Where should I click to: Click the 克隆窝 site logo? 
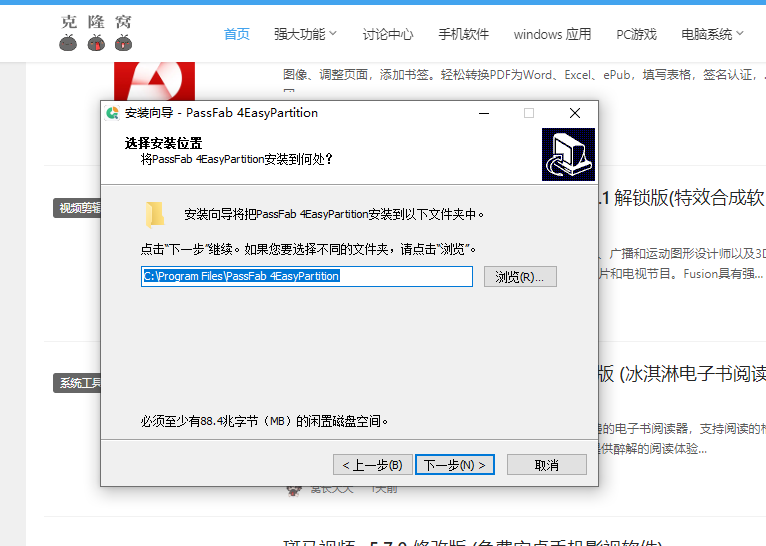coord(96,33)
